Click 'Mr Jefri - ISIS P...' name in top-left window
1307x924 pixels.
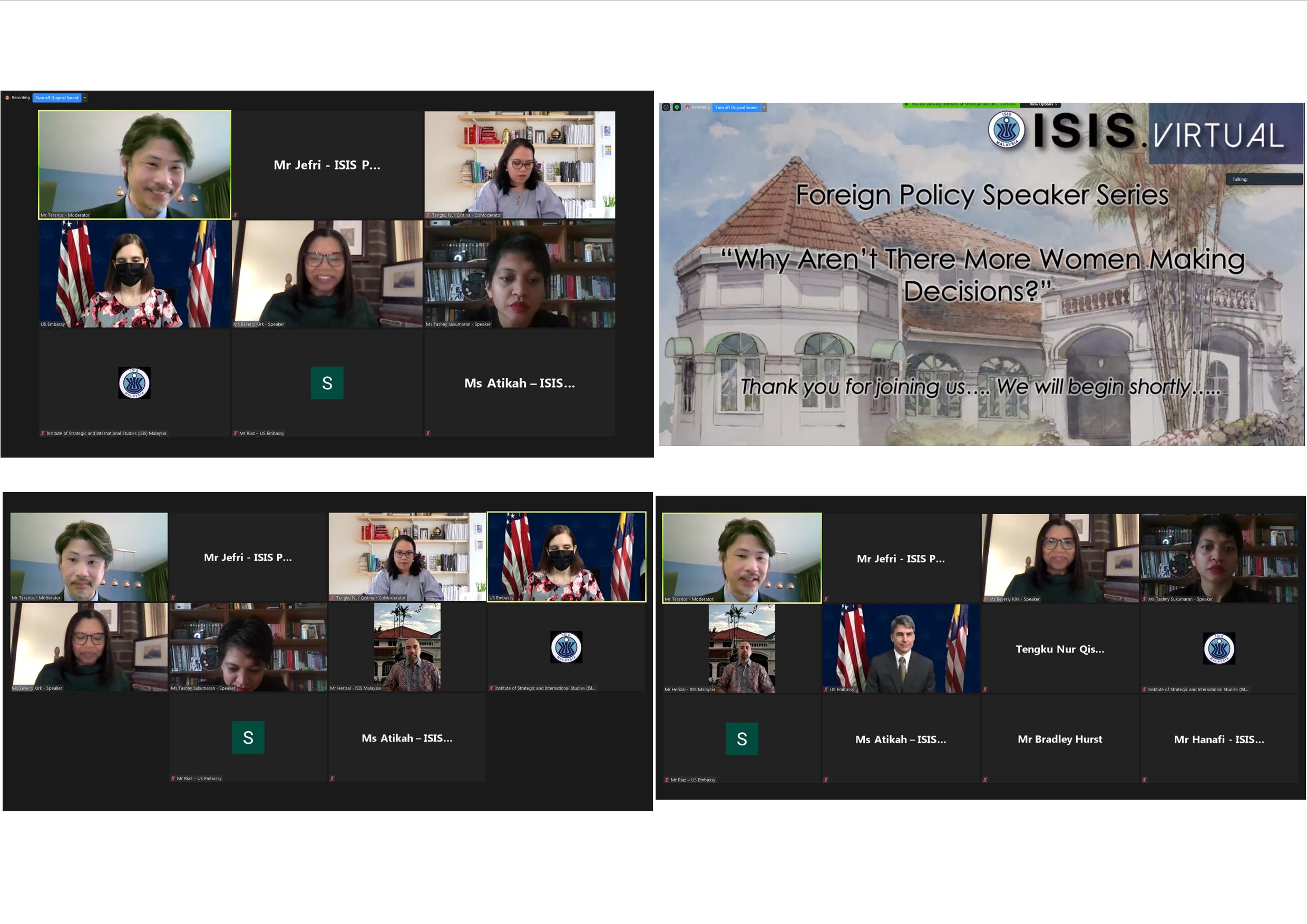tap(327, 165)
